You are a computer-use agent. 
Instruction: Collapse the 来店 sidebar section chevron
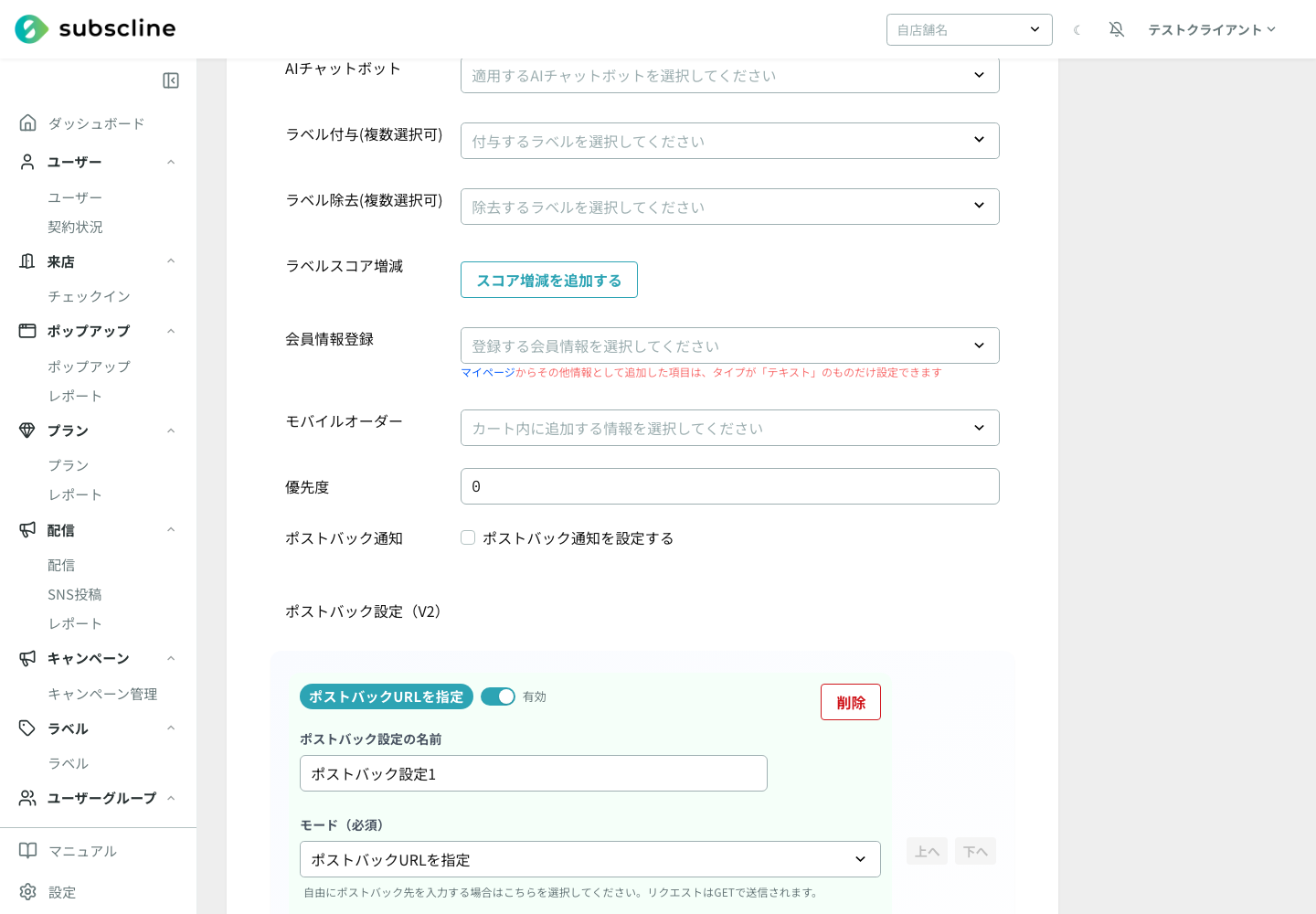pos(171,261)
